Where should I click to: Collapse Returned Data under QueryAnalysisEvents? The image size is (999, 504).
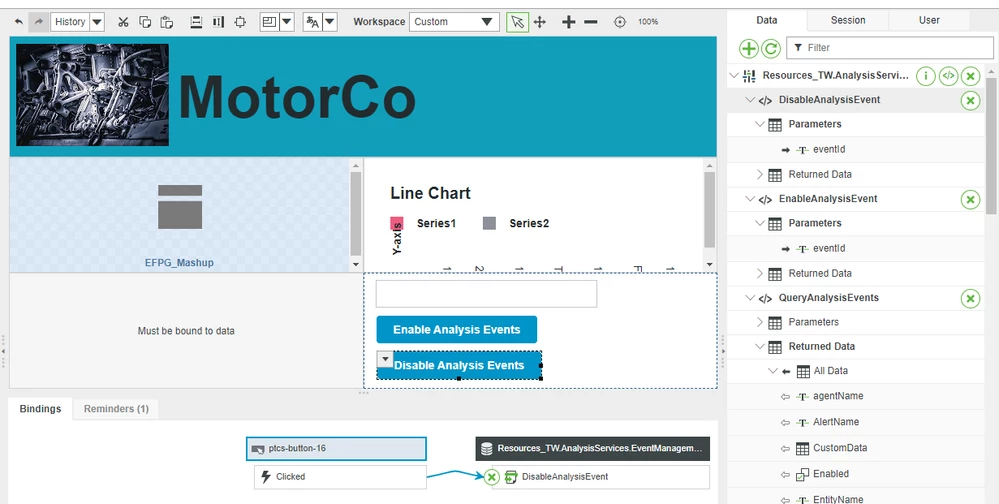(759, 347)
